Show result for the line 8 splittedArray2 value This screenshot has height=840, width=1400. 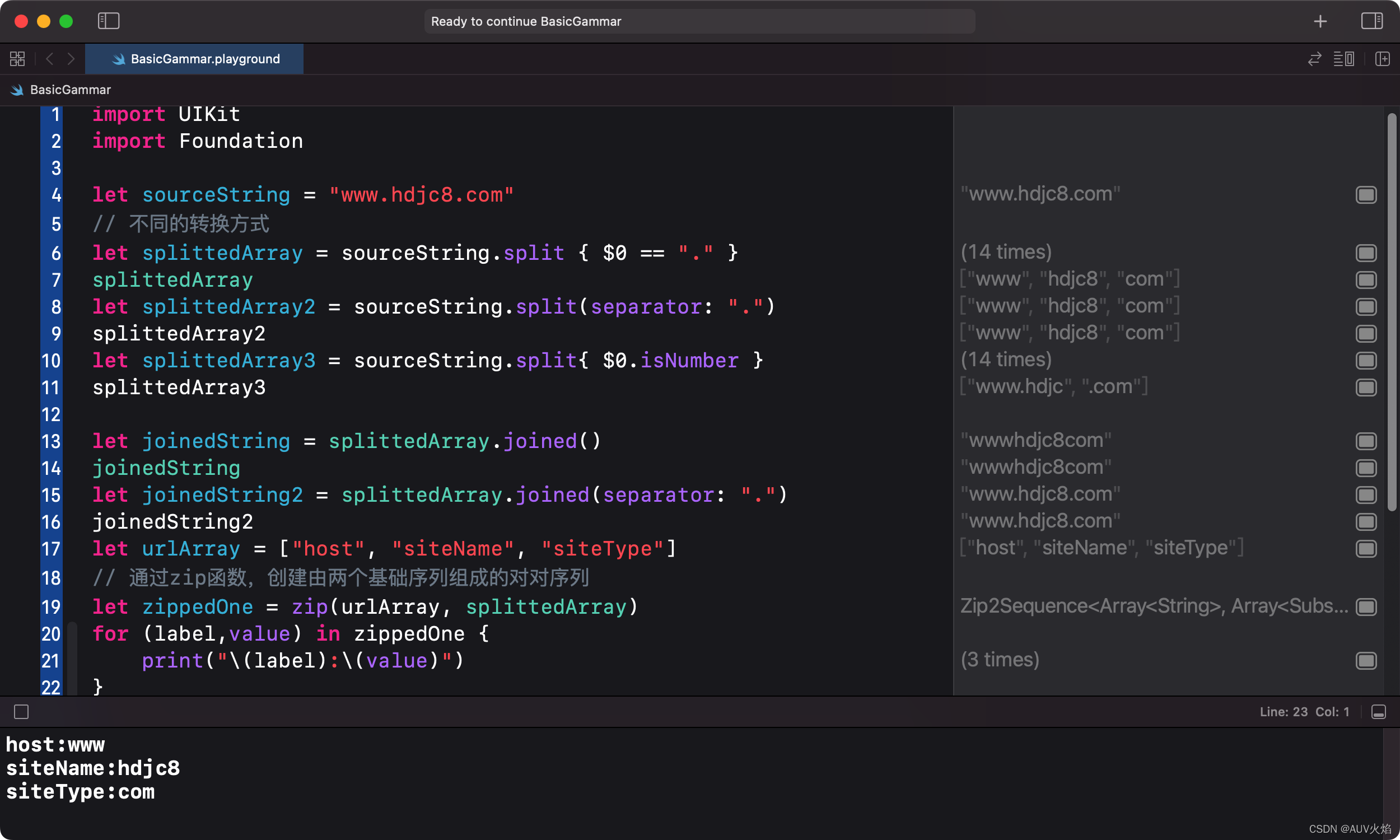coord(1366,307)
